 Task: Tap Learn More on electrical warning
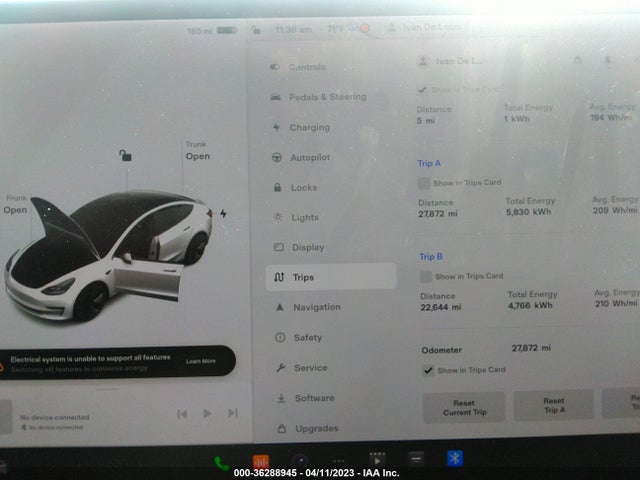200,361
